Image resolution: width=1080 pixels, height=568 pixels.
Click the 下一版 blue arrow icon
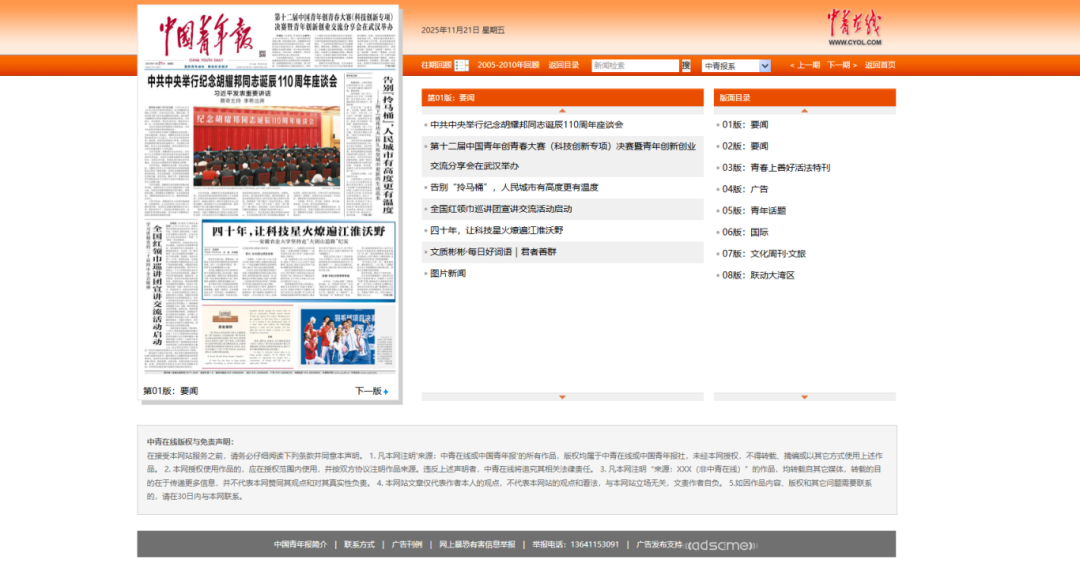386,392
